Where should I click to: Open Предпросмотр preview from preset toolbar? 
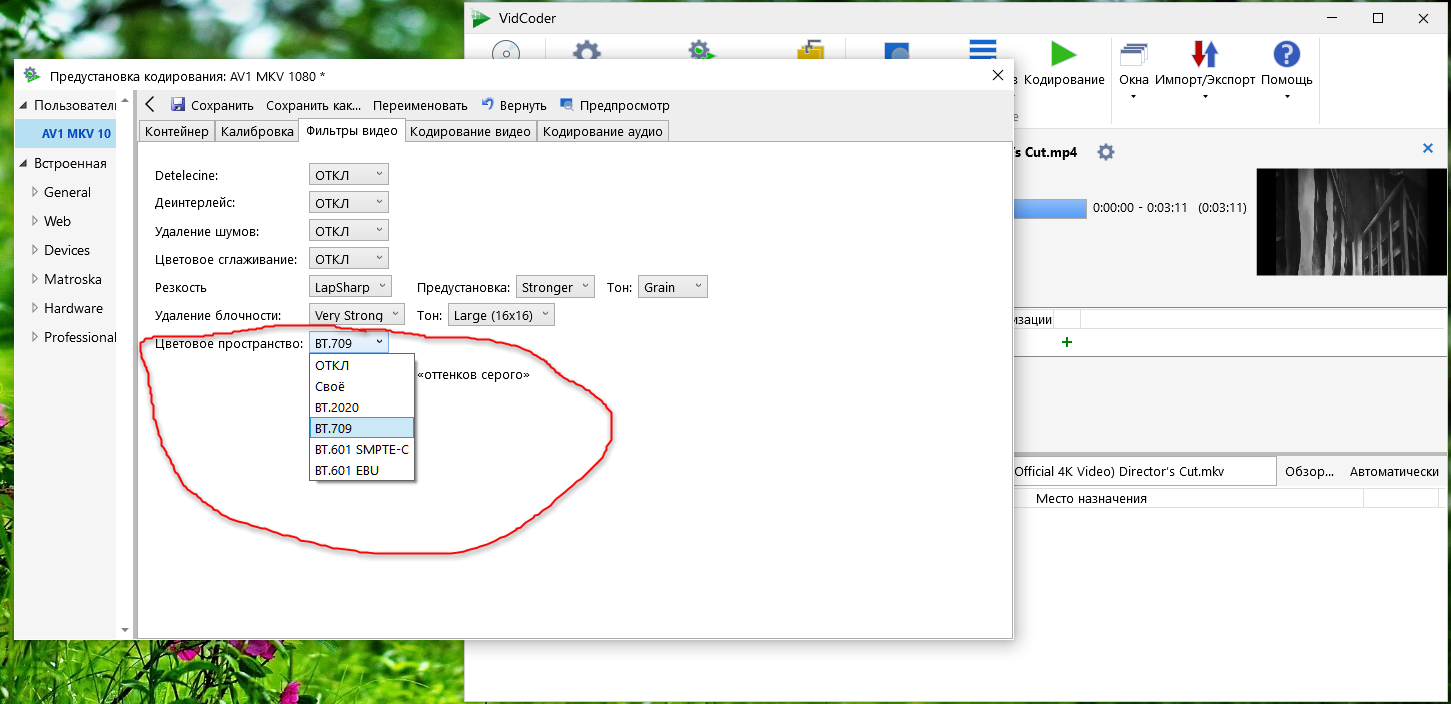point(615,105)
